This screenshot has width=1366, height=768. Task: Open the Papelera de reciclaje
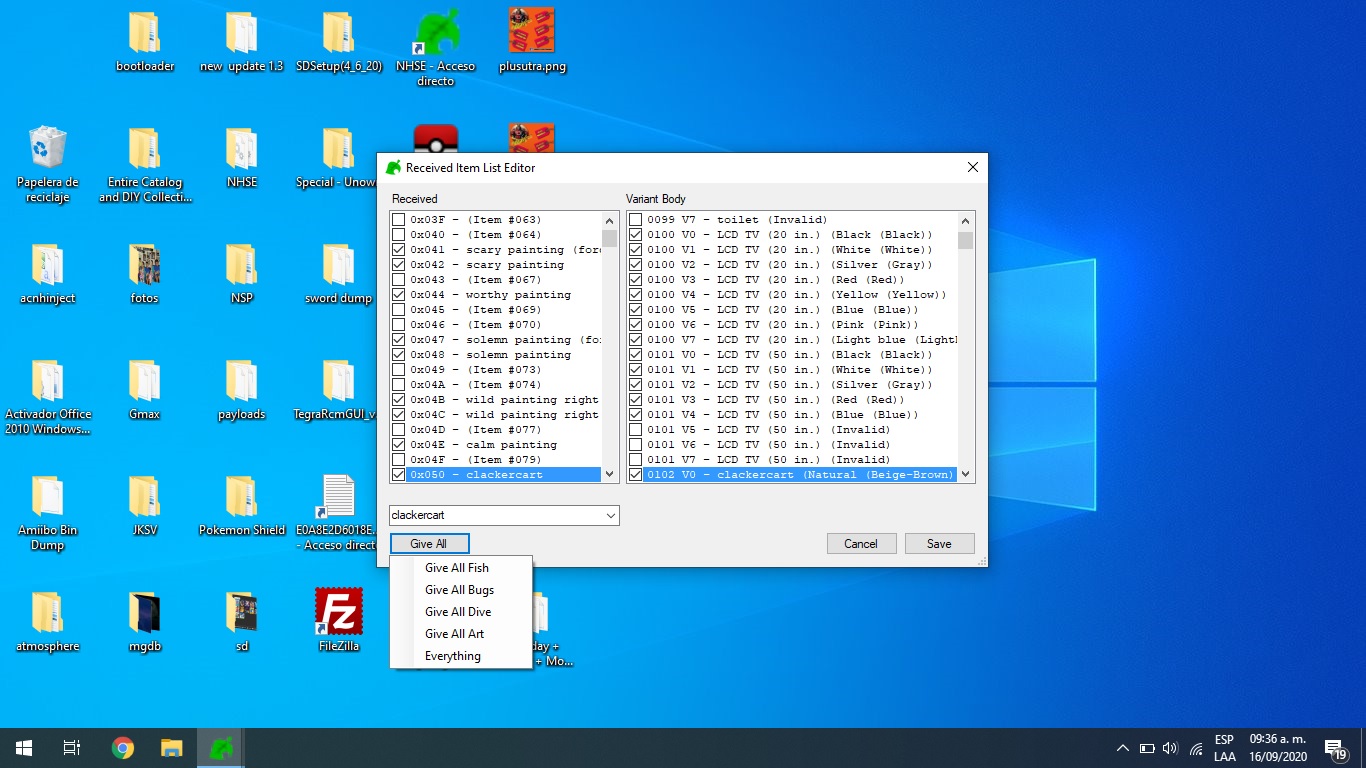click(47, 164)
